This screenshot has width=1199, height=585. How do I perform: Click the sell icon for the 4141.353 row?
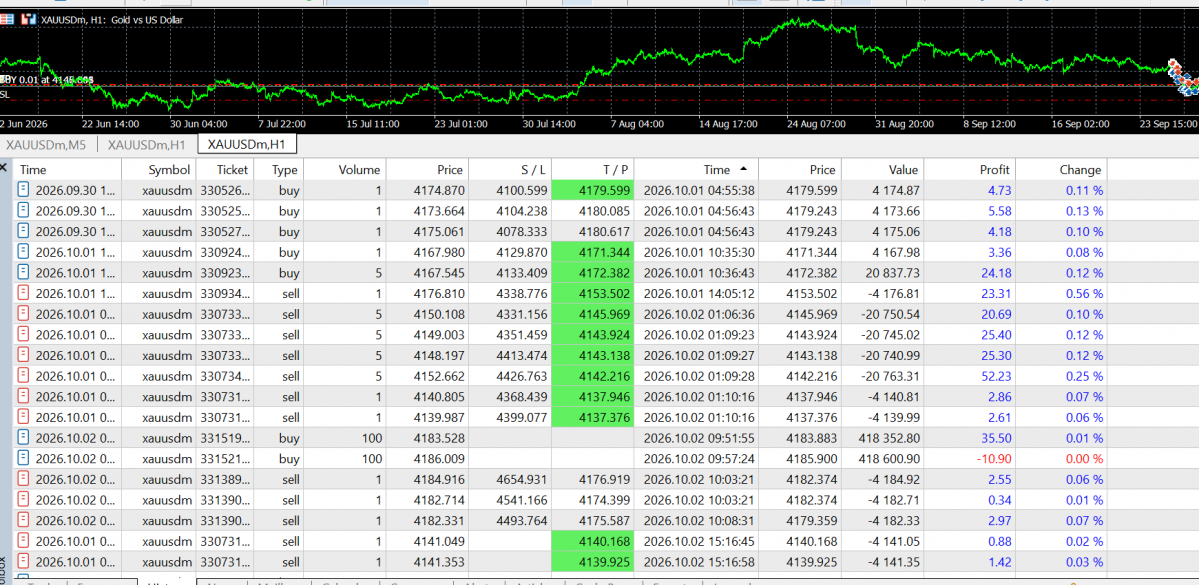click(23, 561)
